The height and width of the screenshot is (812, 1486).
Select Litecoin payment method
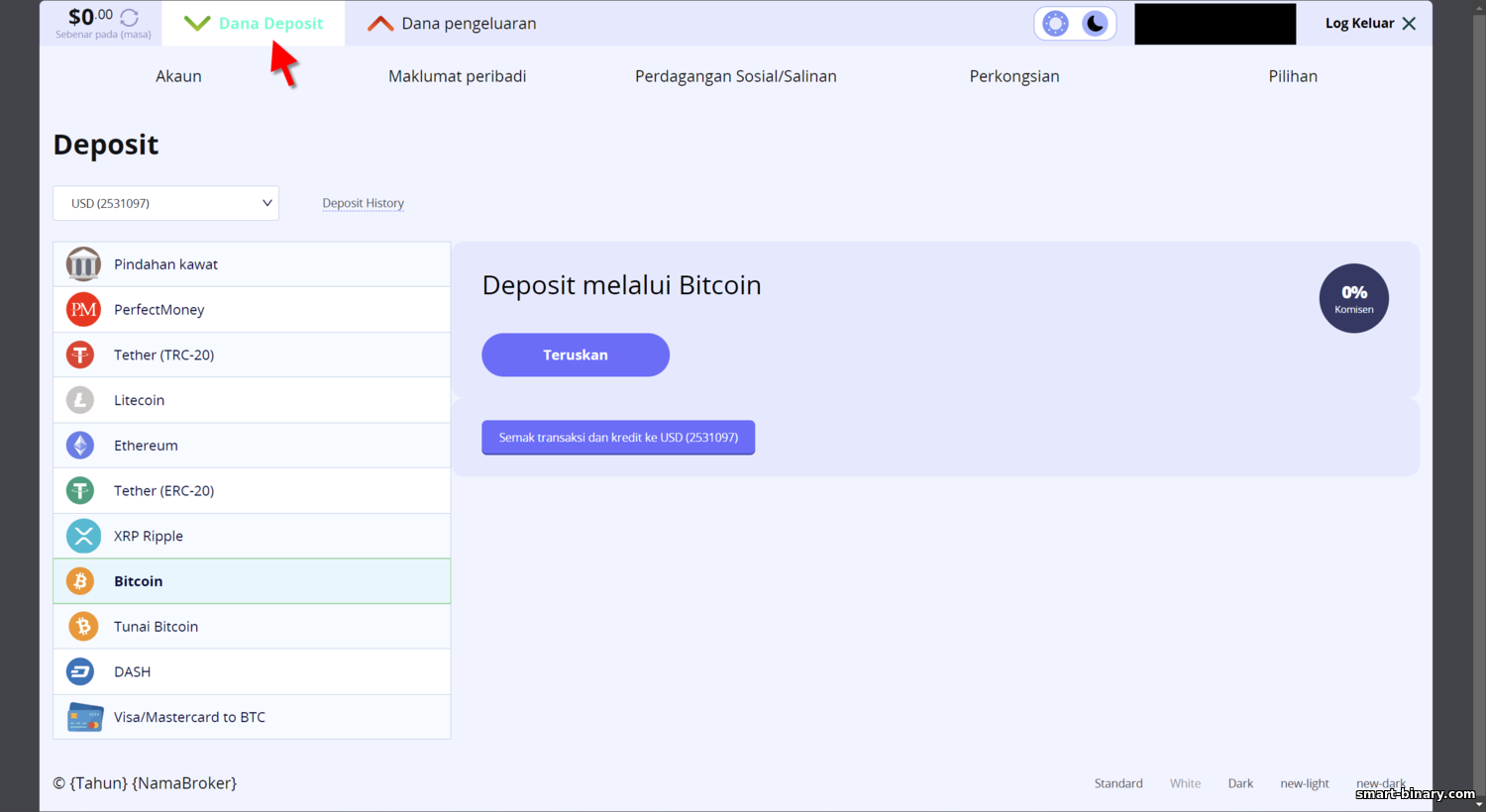click(x=252, y=400)
